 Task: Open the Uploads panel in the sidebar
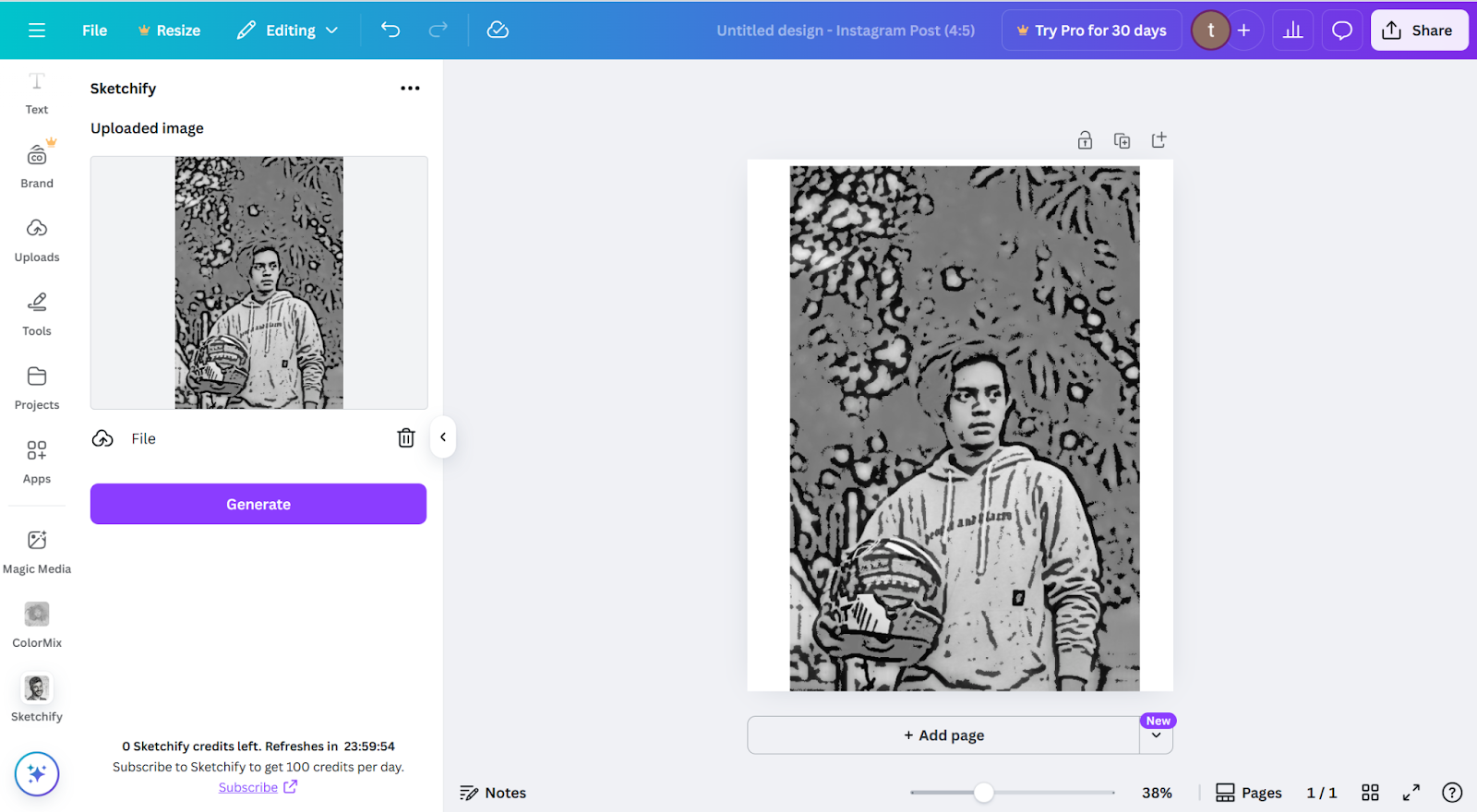coord(37,240)
